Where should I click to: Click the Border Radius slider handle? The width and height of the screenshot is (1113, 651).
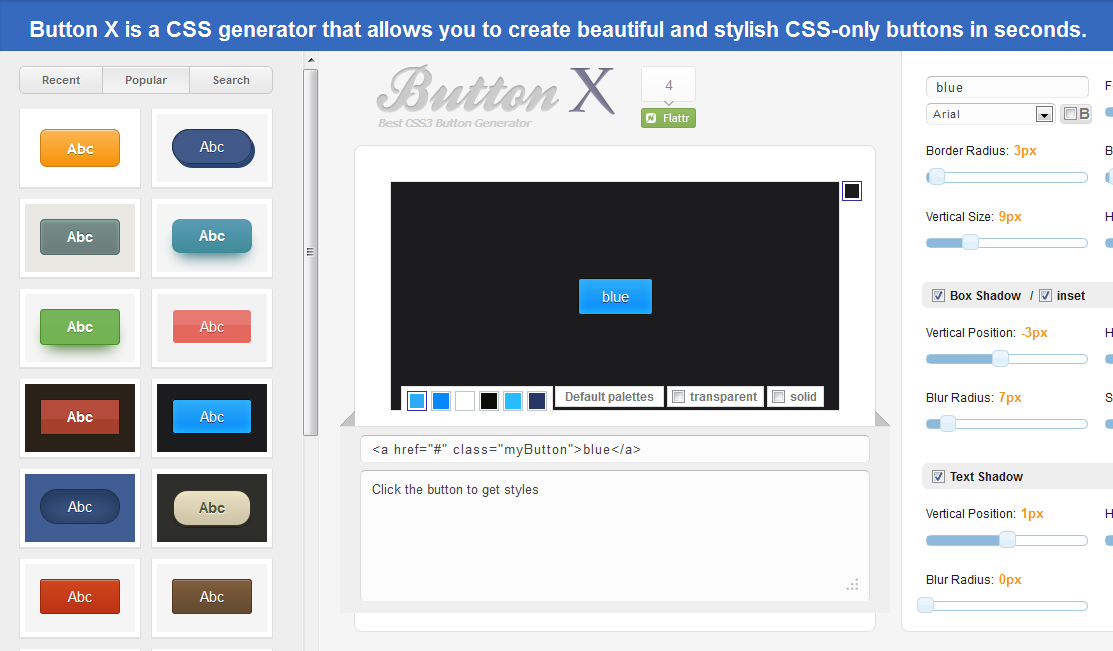click(x=936, y=177)
